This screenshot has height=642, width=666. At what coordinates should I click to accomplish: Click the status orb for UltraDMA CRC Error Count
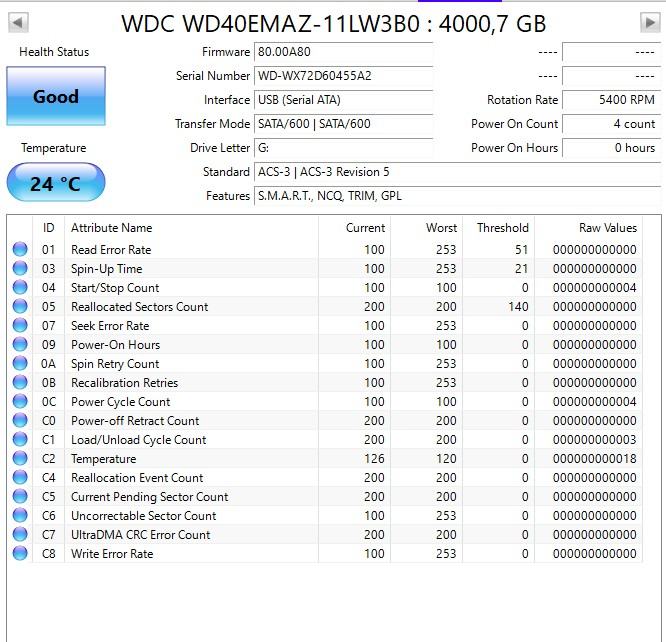click(x=20, y=535)
